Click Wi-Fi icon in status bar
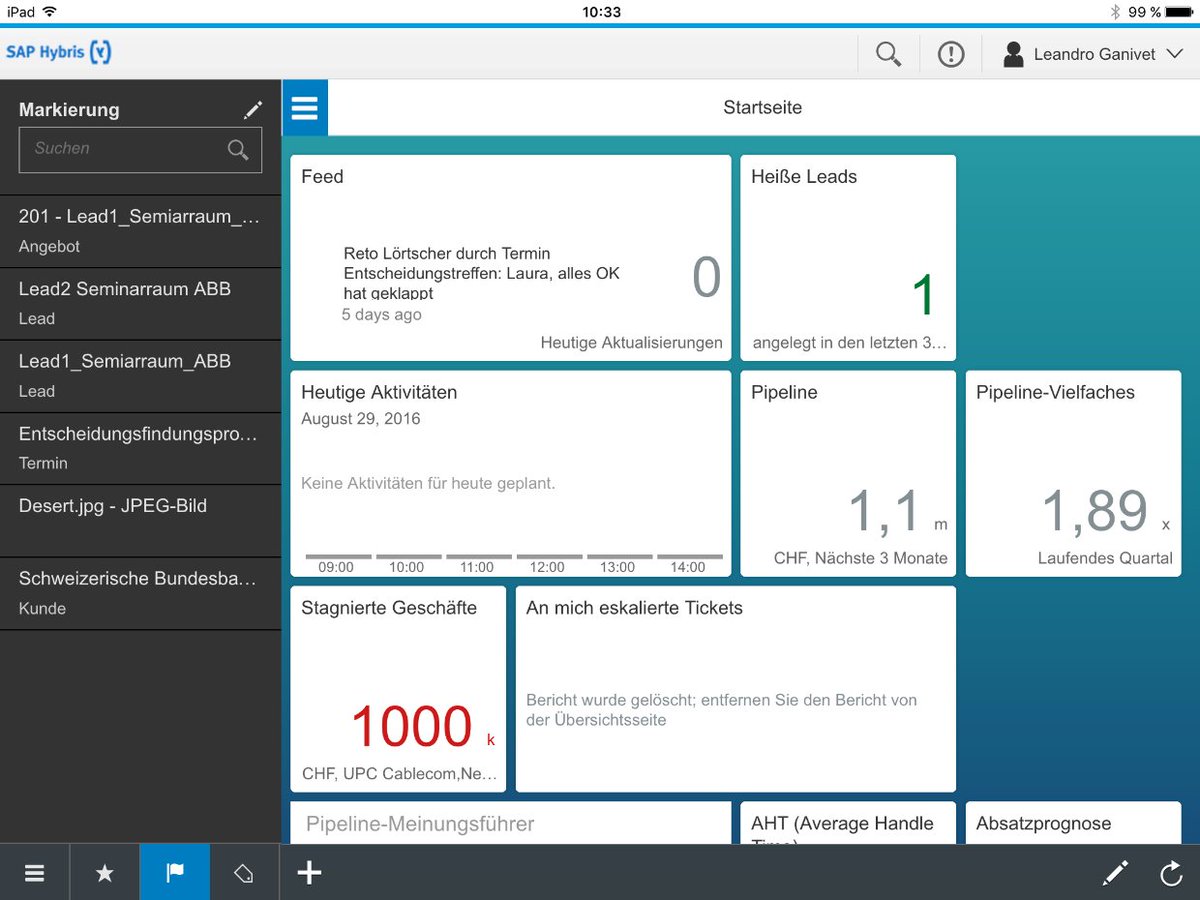This screenshot has width=1200, height=900. (49, 12)
